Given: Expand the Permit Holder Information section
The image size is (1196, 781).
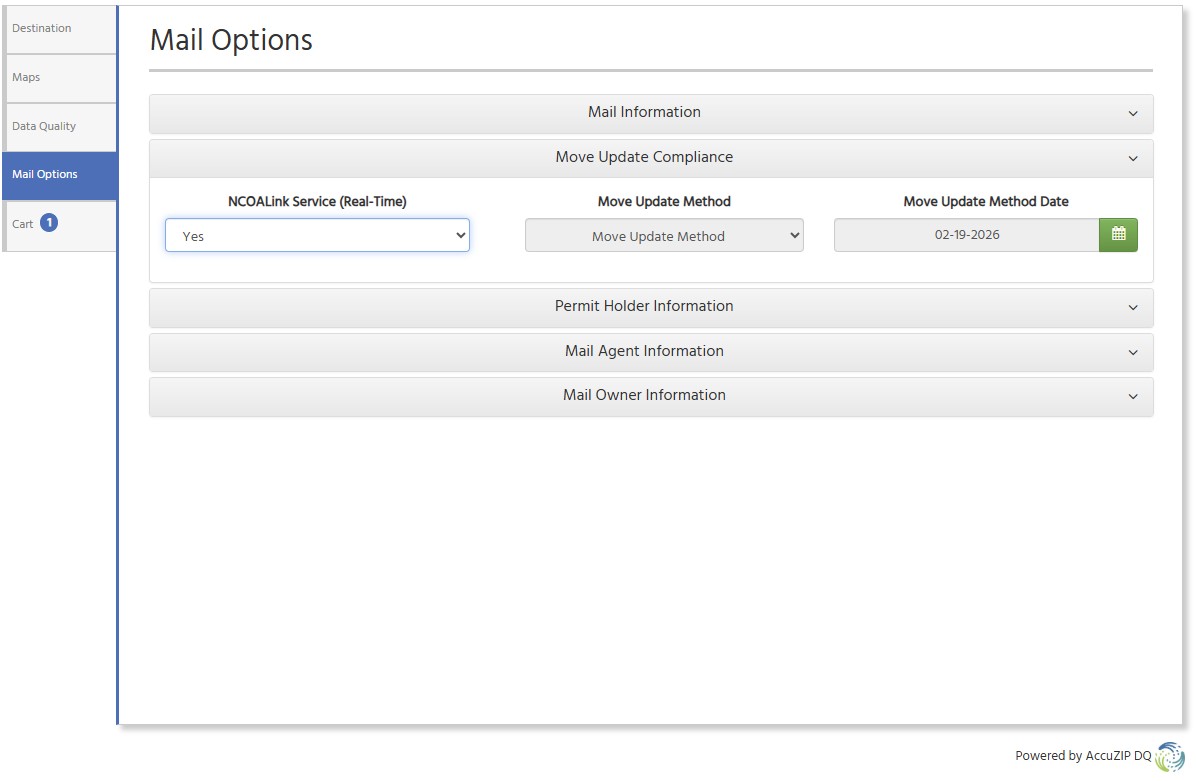Looking at the screenshot, I should (644, 307).
